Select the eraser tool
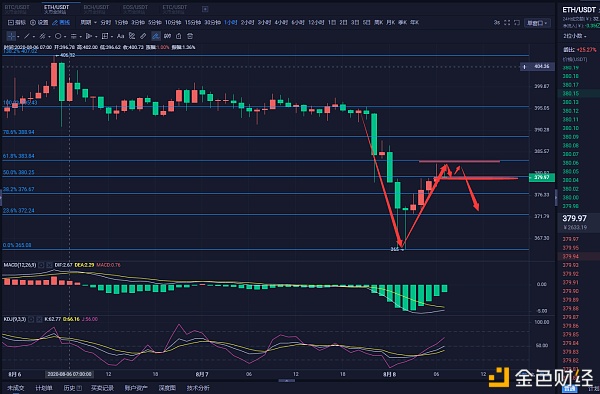600x394 pixels. 143,36
